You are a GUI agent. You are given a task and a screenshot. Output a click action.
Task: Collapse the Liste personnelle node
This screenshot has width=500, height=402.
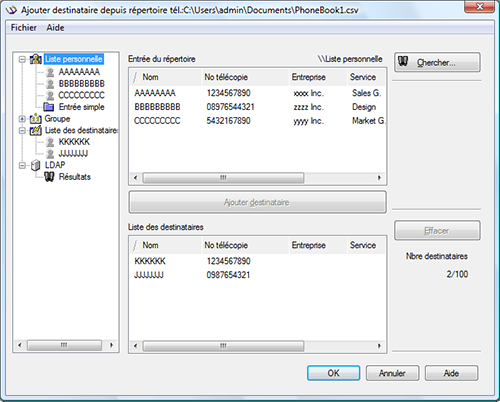pyautogui.click(x=22, y=60)
